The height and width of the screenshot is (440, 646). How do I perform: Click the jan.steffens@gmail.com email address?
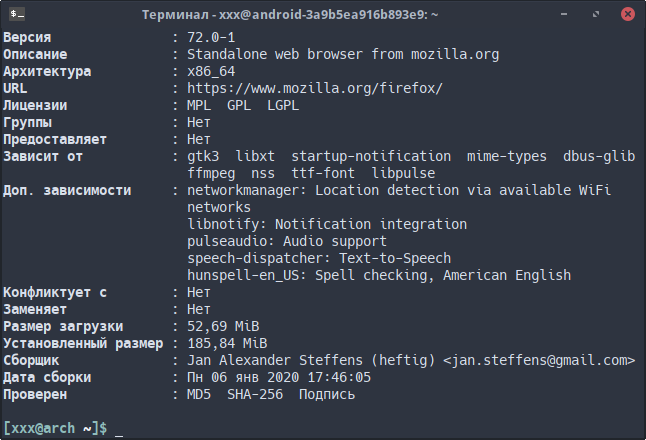[x=539, y=360]
